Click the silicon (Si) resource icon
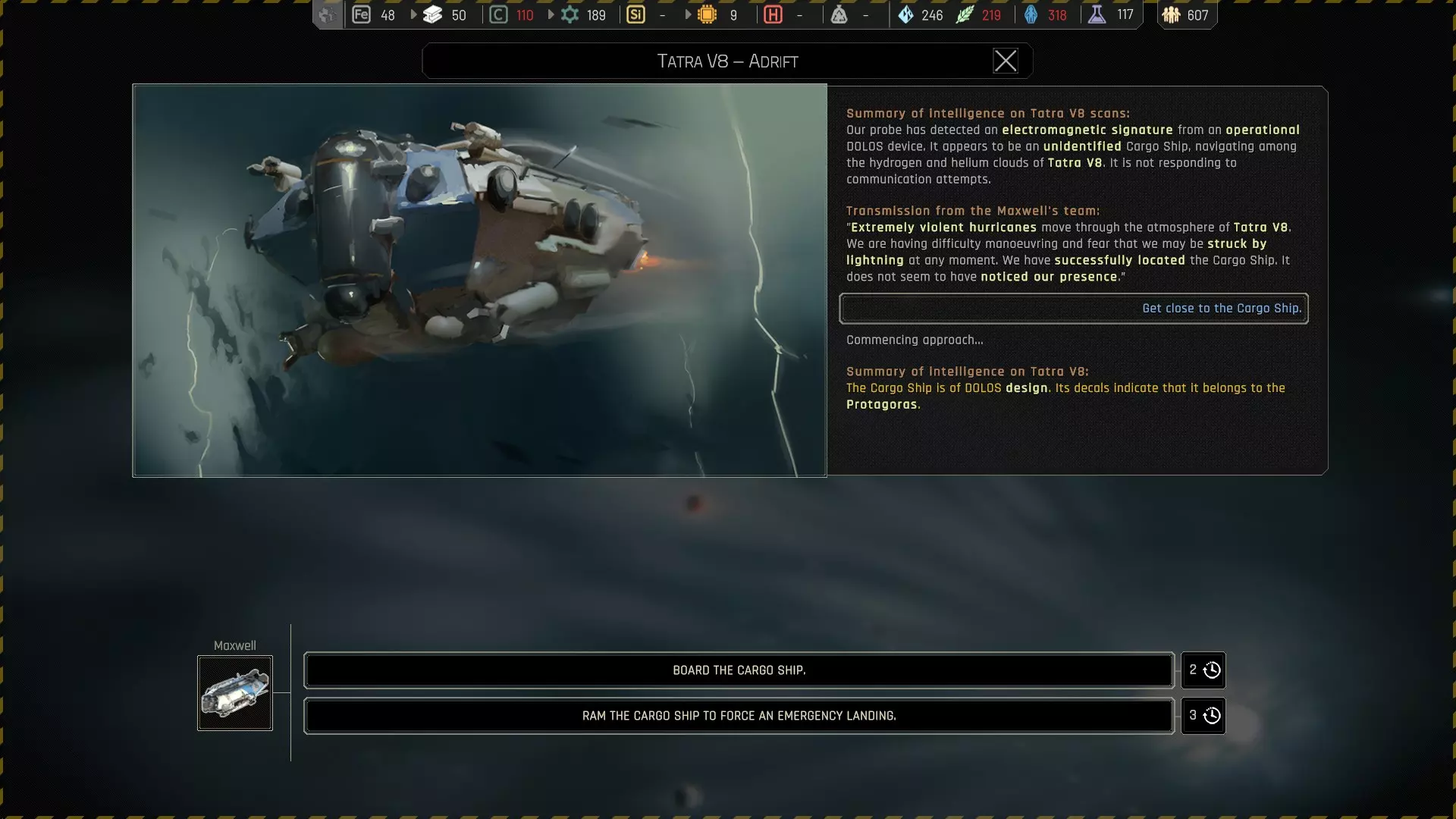Image resolution: width=1456 pixels, height=819 pixels. click(x=636, y=15)
